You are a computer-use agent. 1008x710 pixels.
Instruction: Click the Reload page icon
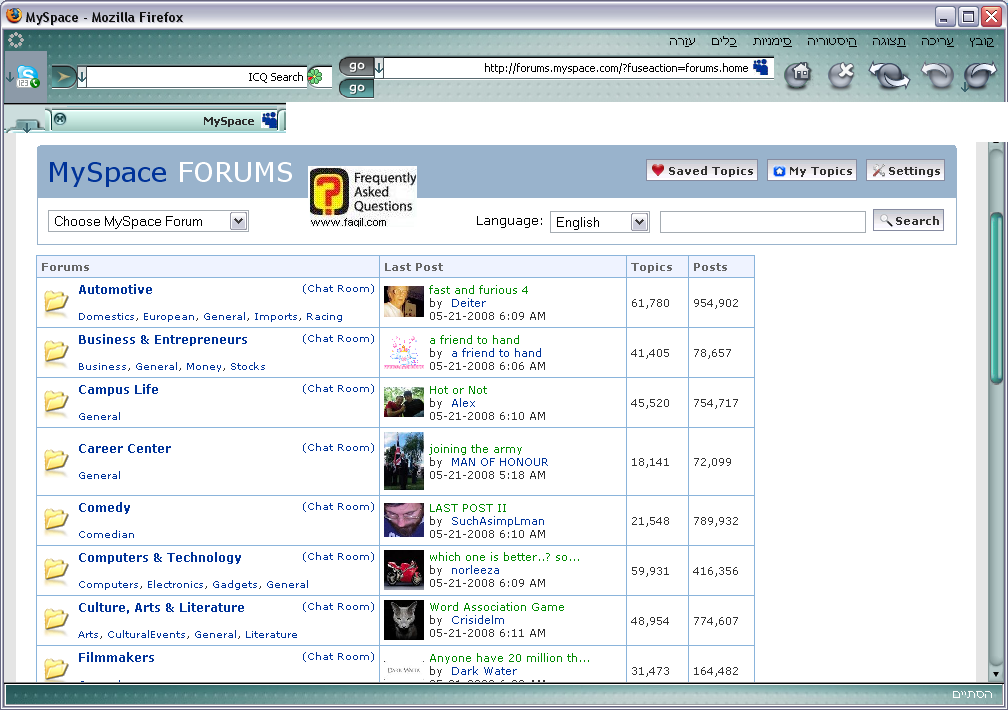[889, 76]
